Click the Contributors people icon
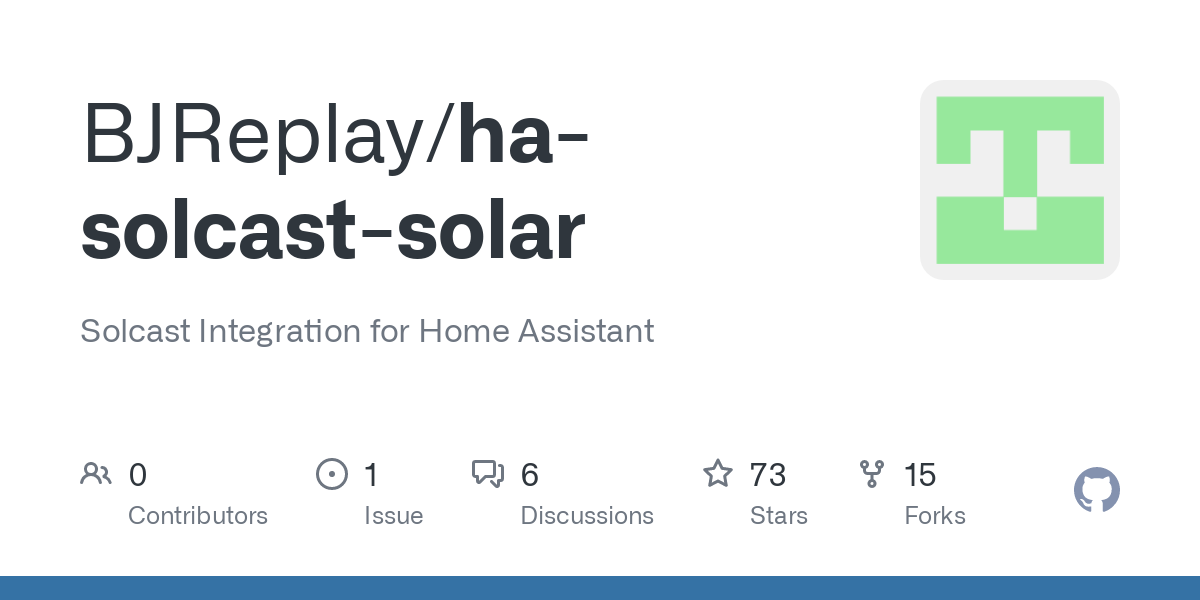Screen dimensions: 1200x600 click(x=96, y=474)
